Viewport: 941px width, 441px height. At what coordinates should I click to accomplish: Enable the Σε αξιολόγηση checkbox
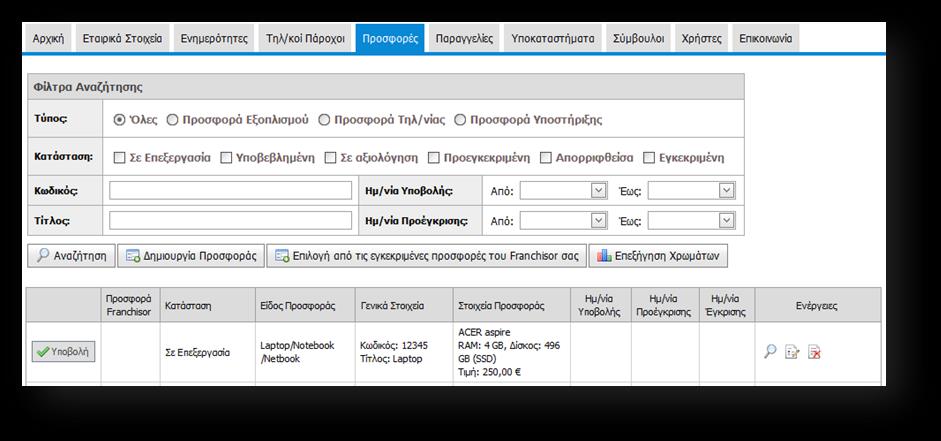coord(330,158)
